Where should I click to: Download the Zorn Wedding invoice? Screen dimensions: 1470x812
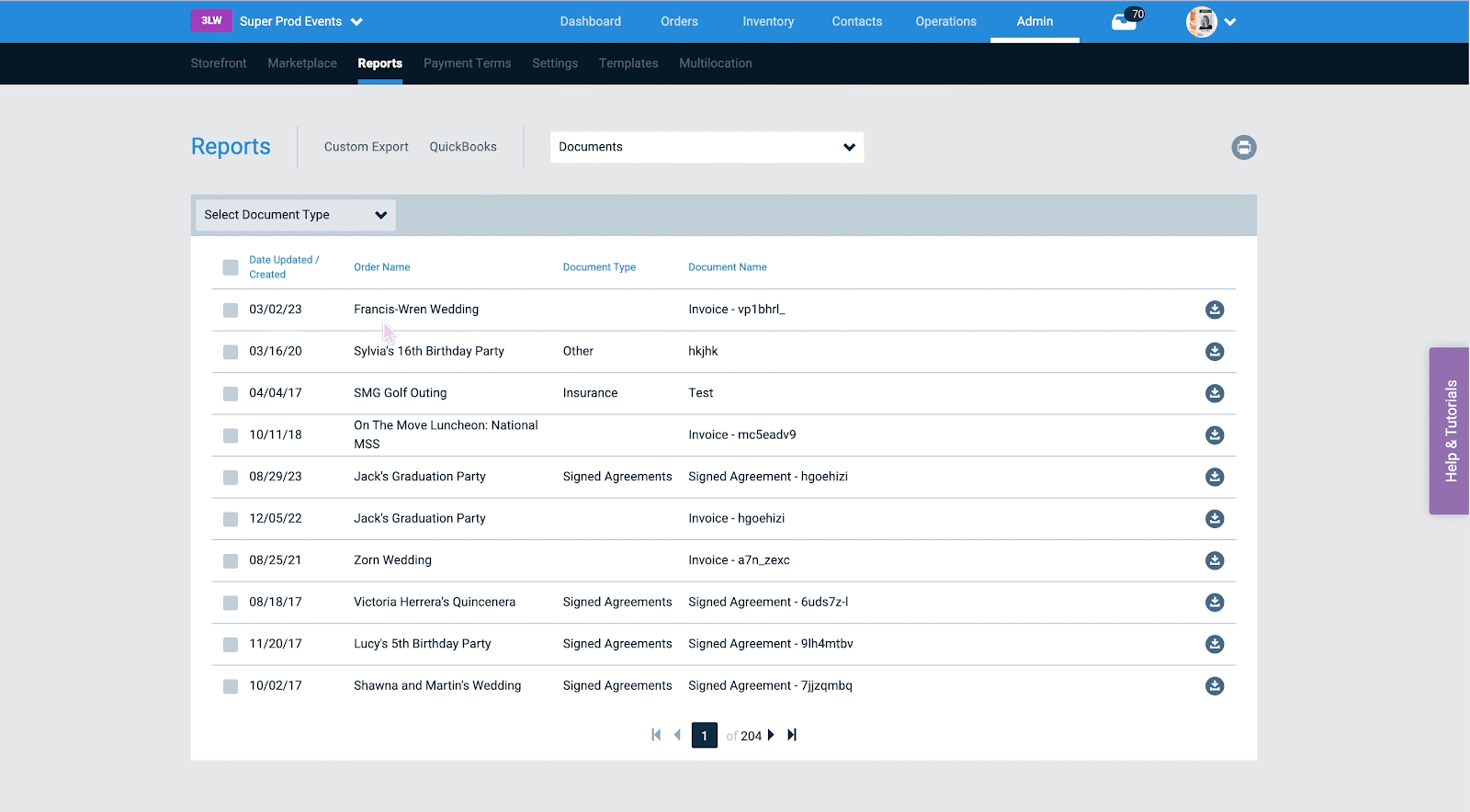tap(1215, 560)
